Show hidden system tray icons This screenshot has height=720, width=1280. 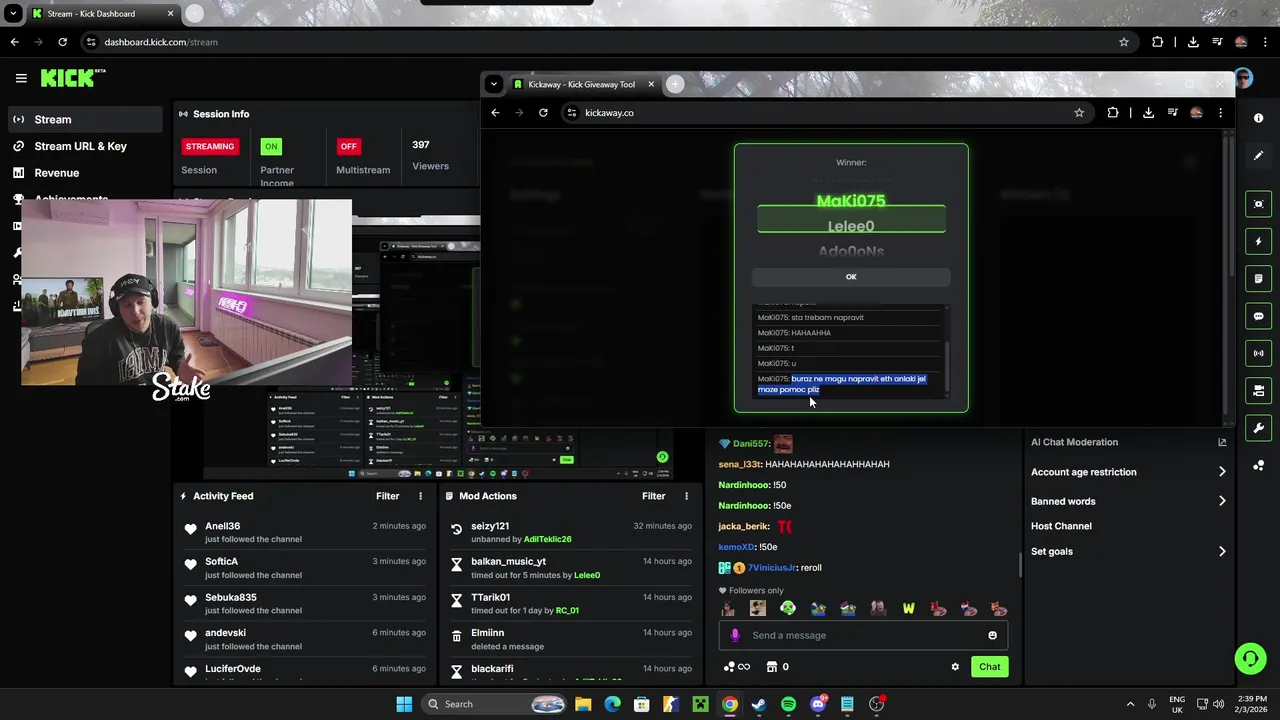1130,704
